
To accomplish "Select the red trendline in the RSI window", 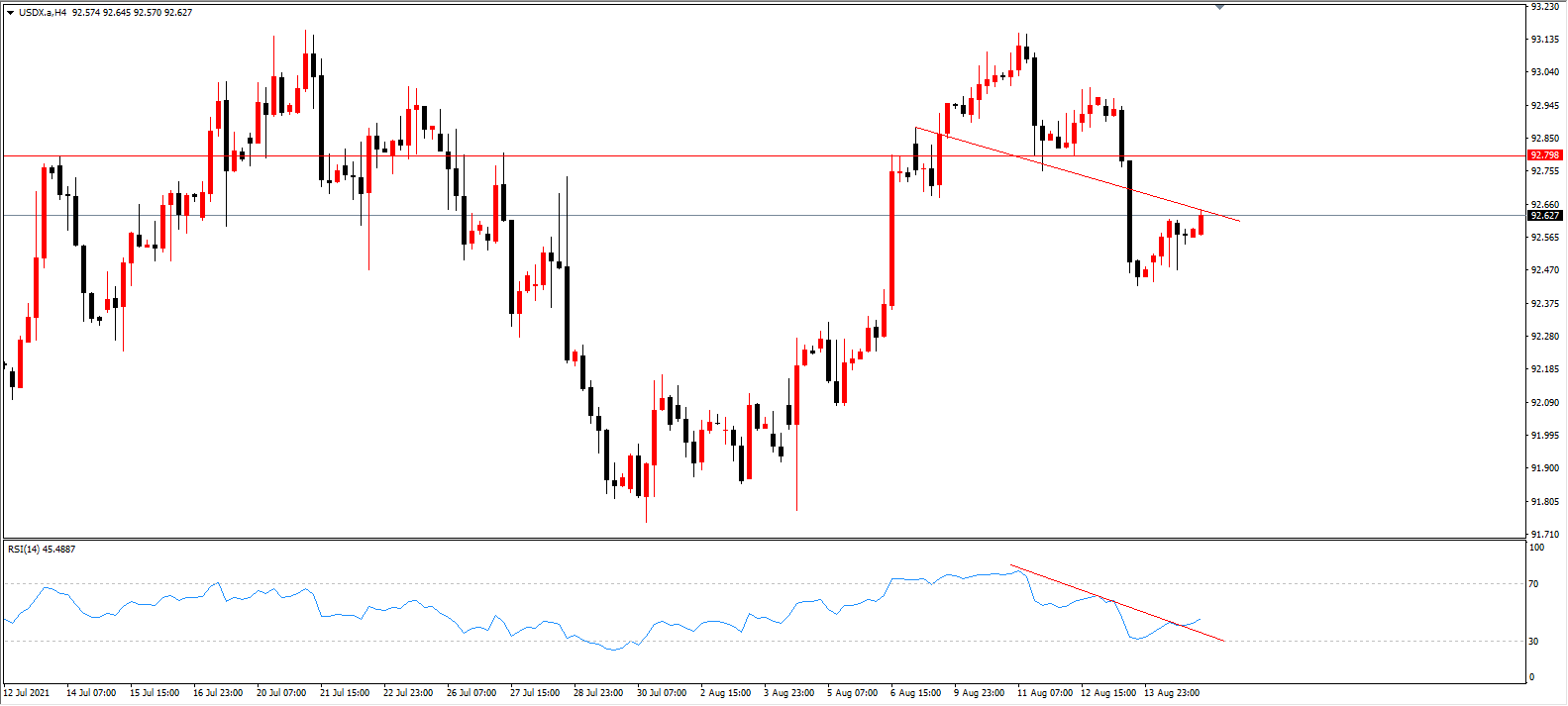I will (1117, 603).
